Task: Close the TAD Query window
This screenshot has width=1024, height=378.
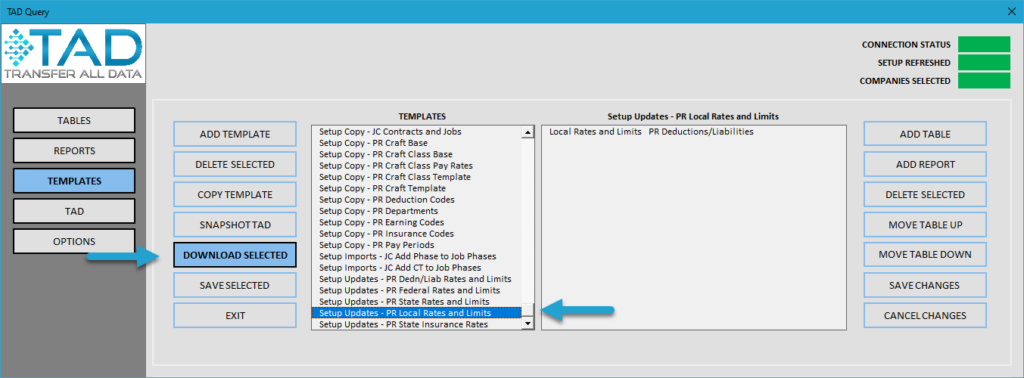Action: click(x=1012, y=12)
